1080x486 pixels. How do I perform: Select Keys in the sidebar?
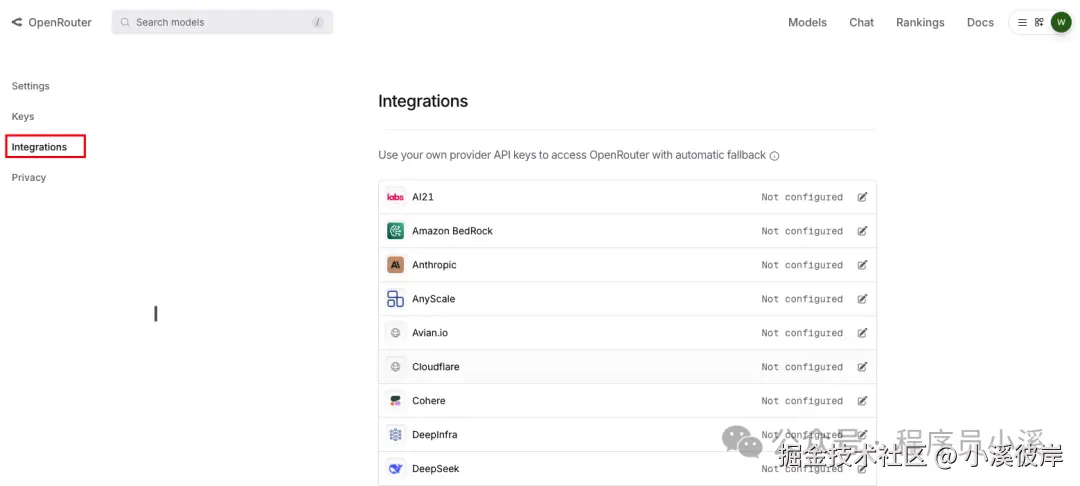click(23, 117)
